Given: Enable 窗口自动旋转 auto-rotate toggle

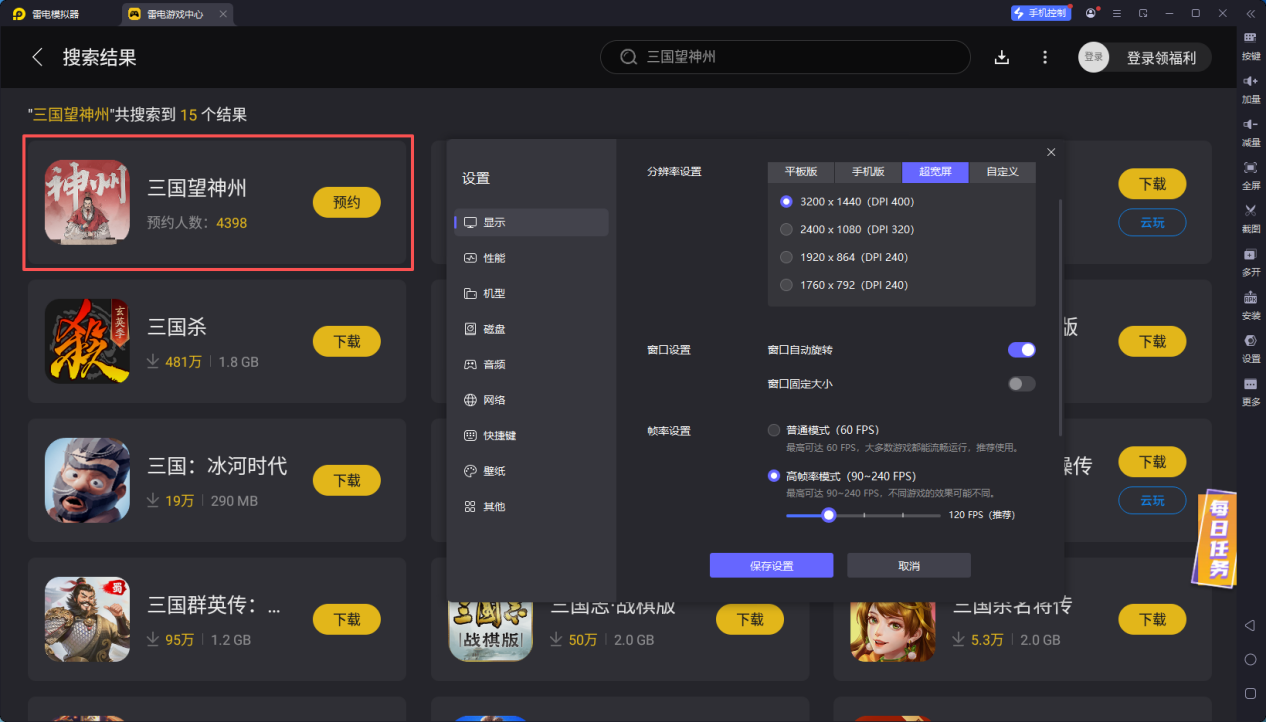Looking at the screenshot, I should [x=1021, y=349].
